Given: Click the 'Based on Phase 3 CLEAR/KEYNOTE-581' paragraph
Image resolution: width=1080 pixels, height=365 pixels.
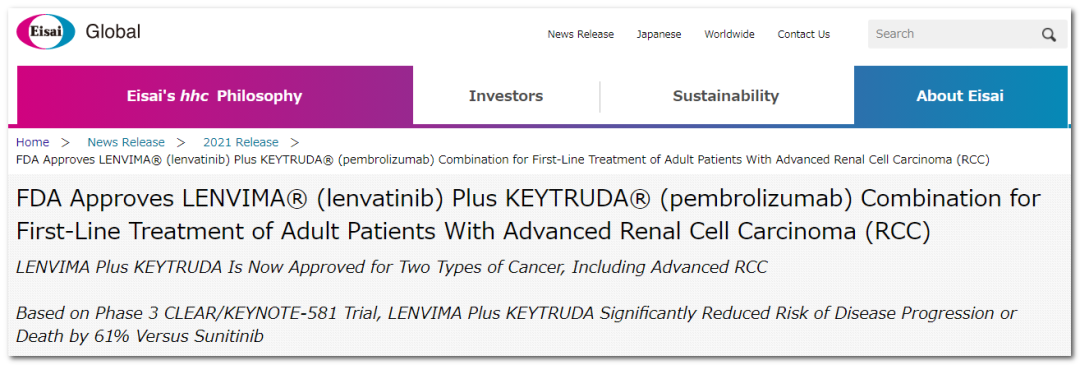Looking at the screenshot, I should (x=516, y=325).
